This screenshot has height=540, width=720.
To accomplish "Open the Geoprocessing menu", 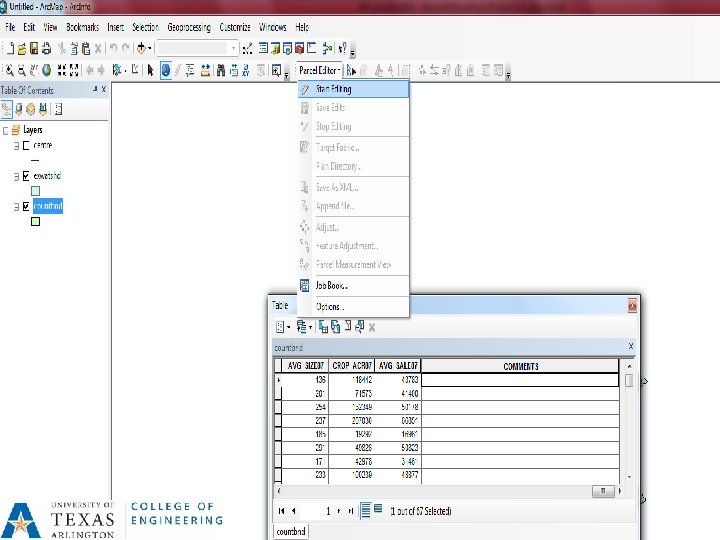I will tap(189, 27).
